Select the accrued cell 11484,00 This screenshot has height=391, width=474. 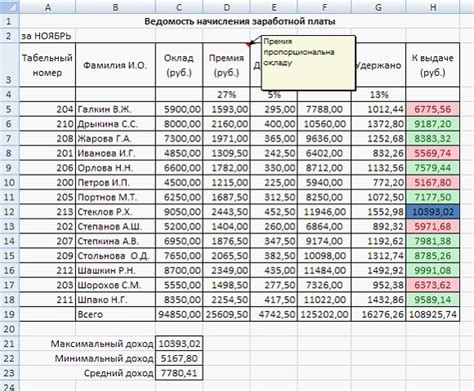(x=324, y=270)
